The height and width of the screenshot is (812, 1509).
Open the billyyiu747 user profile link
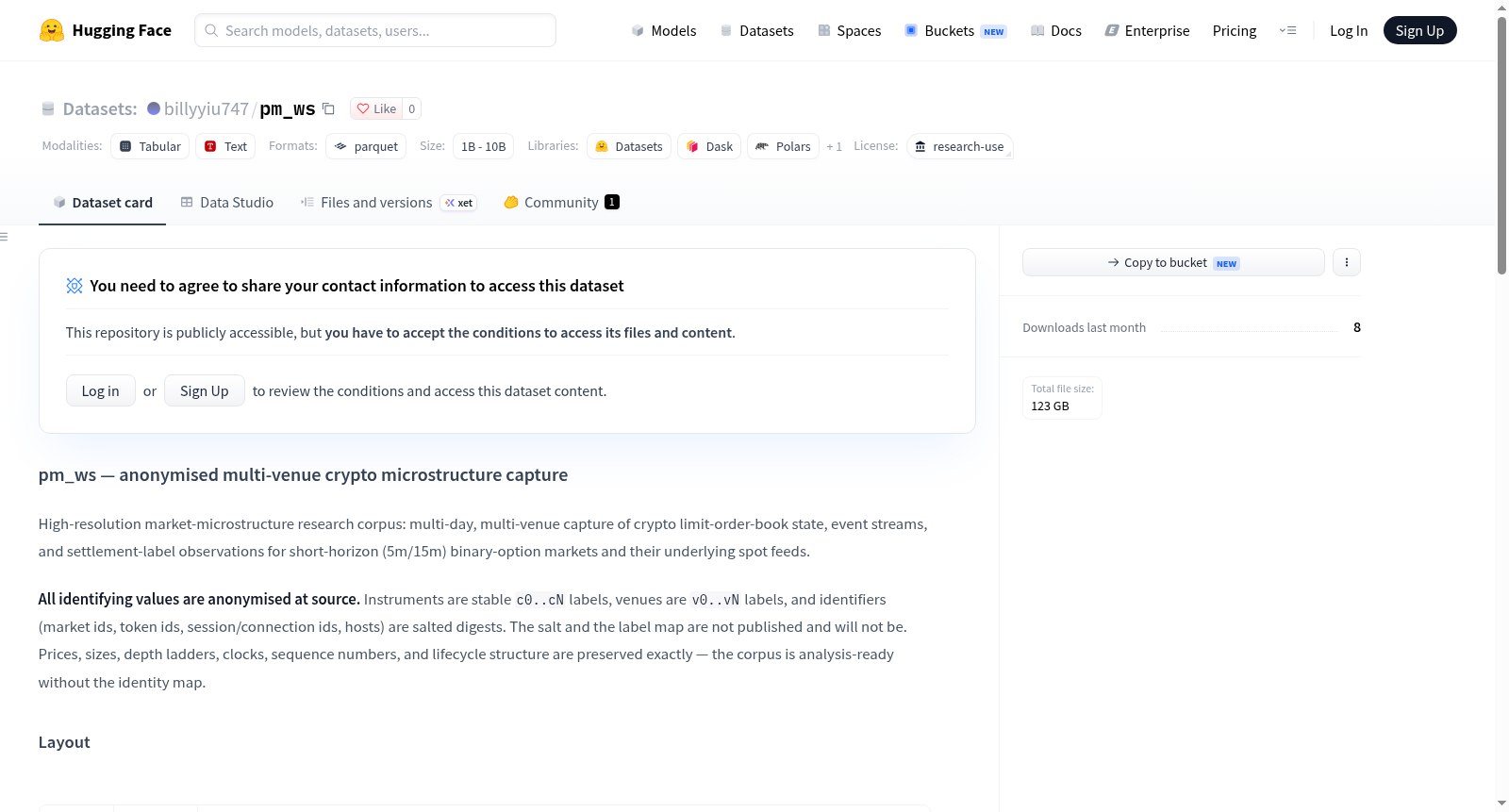(x=207, y=108)
